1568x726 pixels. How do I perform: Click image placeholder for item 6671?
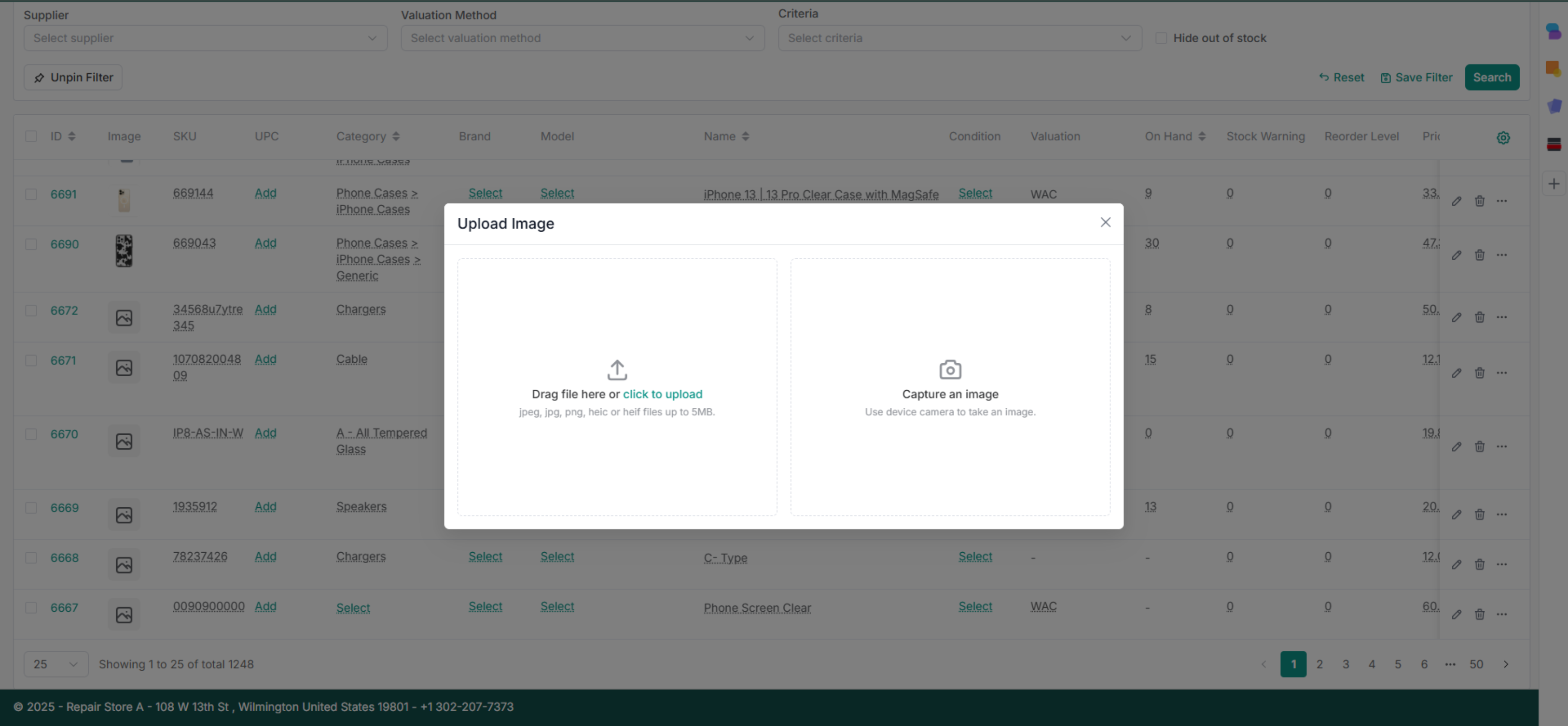(x=124, y=368)
